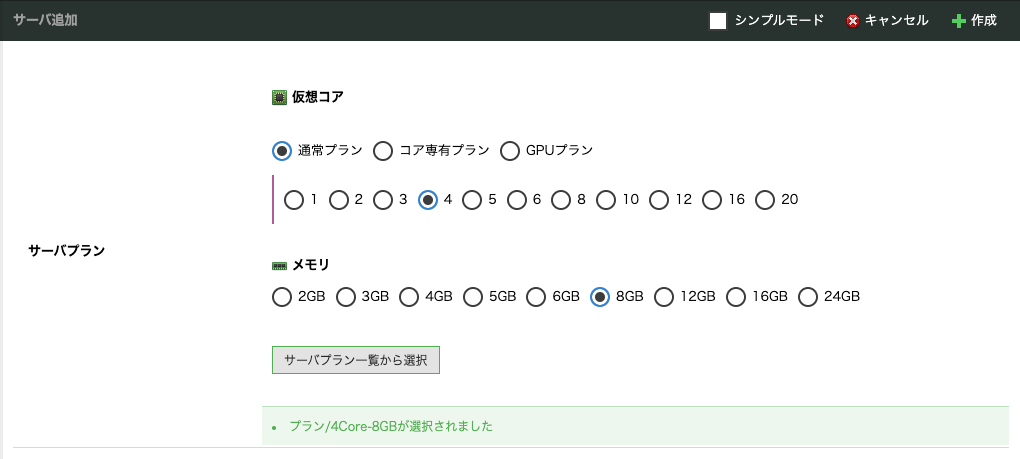Screen dimensions: 1020x459
Task: Choose the 通常プラン radio button
Action: 282,151
